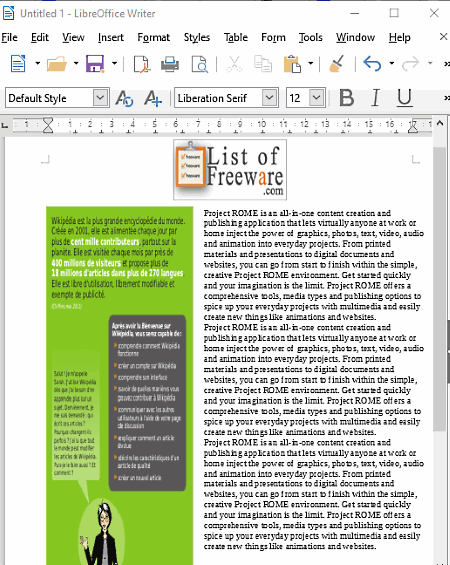Viewport: 450px width, 565px height.
Task: Open the Tools menu
Action: 311,37
